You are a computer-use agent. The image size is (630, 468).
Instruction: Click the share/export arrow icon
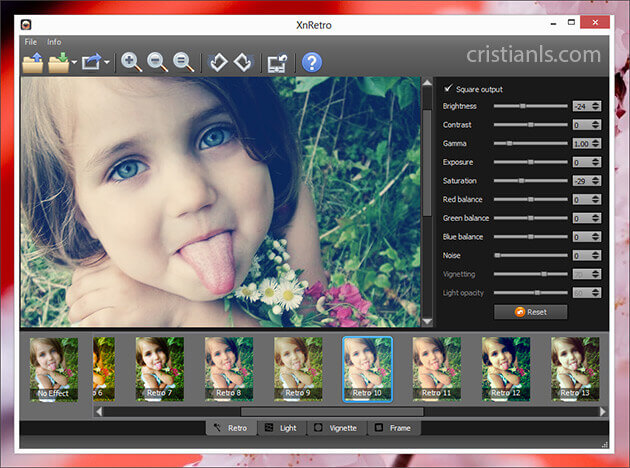point(93,62)
